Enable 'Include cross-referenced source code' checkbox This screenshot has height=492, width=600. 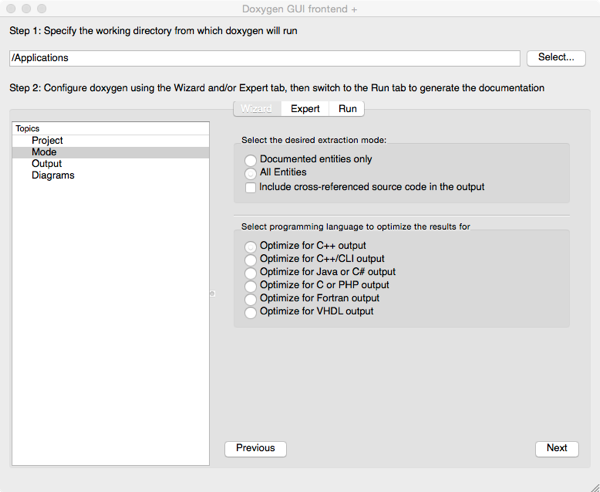(x=251, y=187)
